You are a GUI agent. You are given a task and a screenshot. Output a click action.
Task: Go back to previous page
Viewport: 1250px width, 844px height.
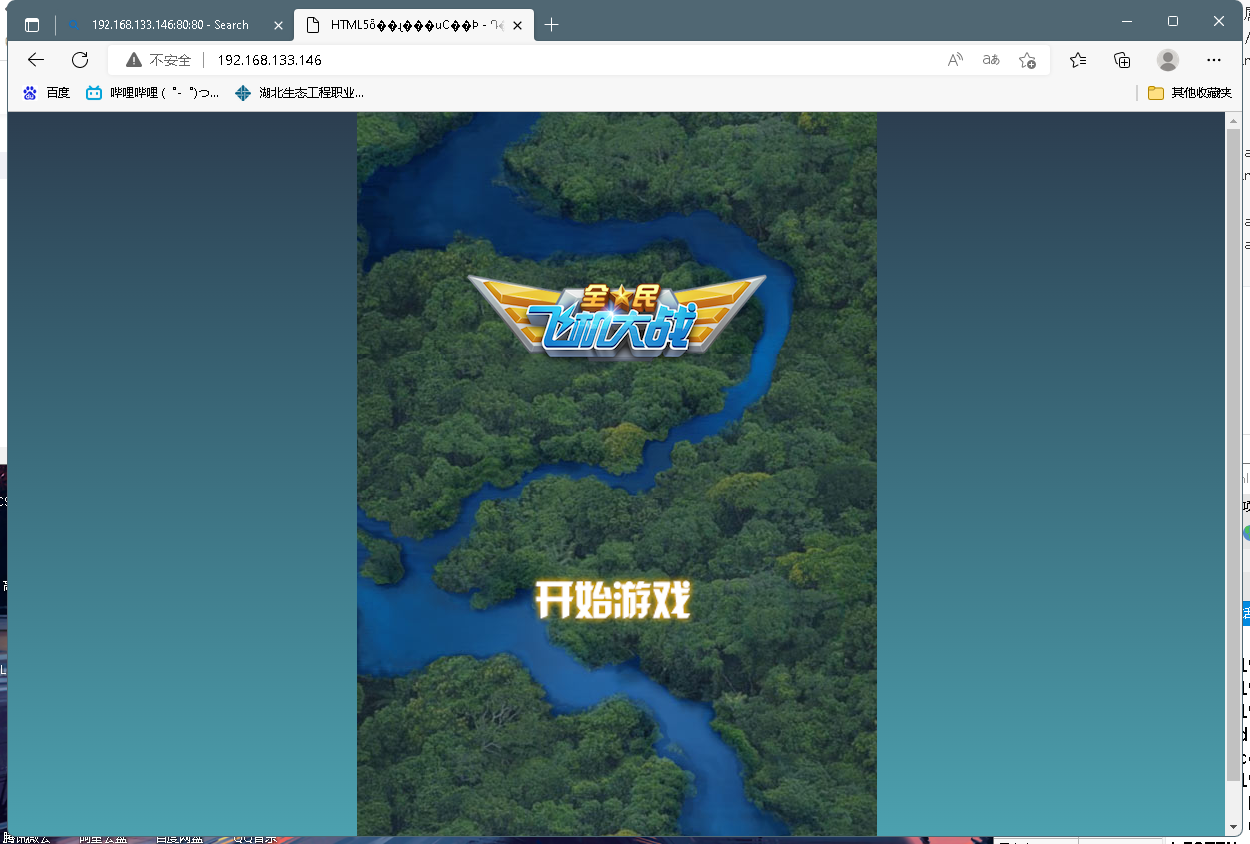pos(36,60)
